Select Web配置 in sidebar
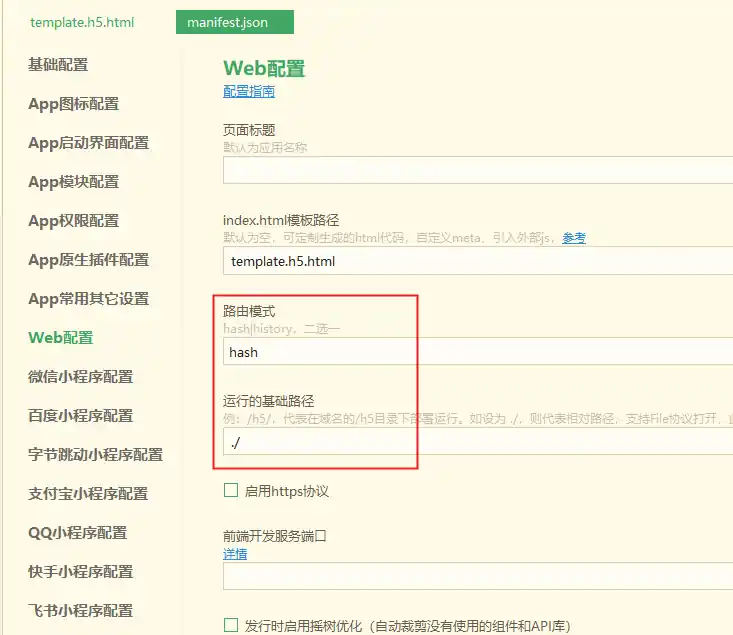The image size is (733, 635). pyautogui.click(x=60, y=338)
